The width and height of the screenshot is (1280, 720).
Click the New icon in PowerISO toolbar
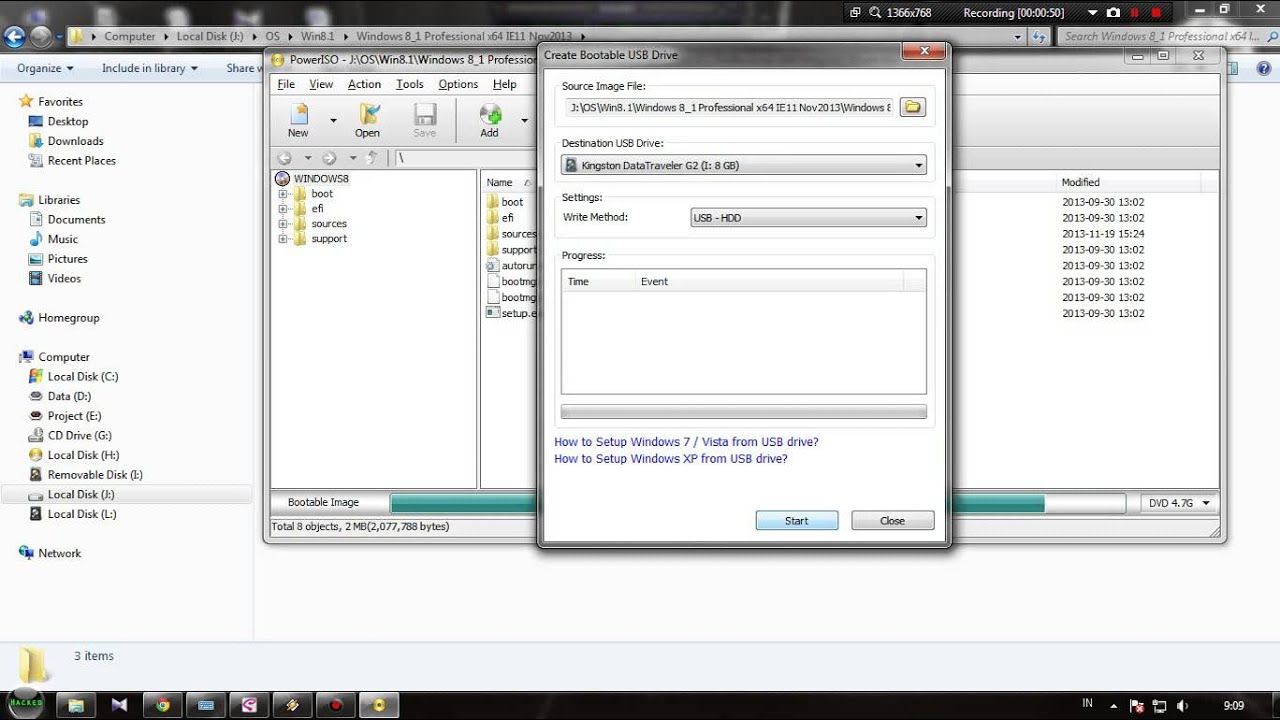click(298, 114)
